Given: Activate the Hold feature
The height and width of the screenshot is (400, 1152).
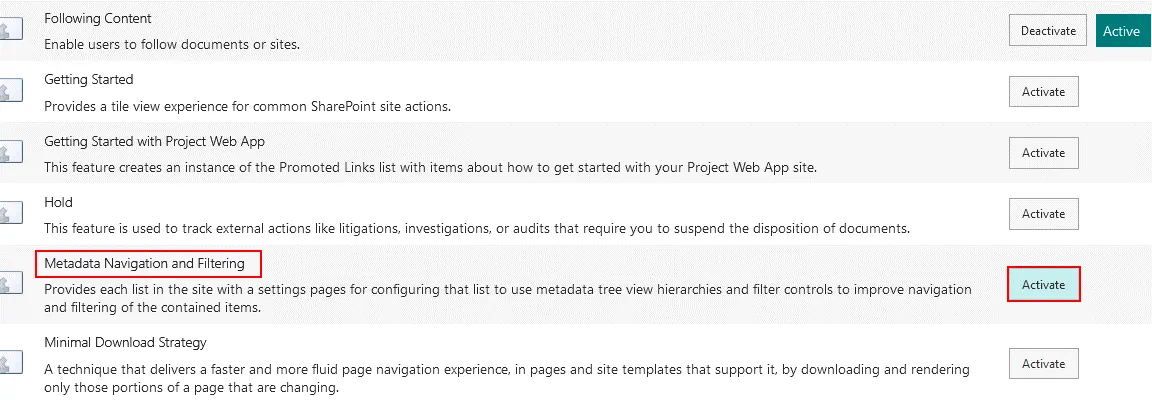Looking at the screenshot, I should click(1043, 214).
